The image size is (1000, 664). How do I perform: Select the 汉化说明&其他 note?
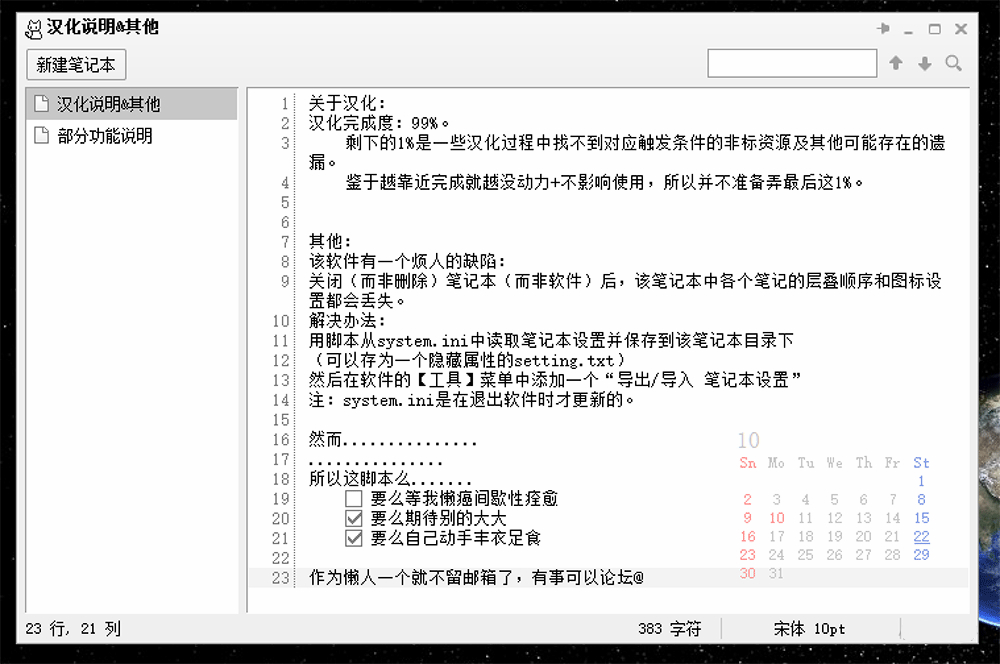[x=132, y=103]
